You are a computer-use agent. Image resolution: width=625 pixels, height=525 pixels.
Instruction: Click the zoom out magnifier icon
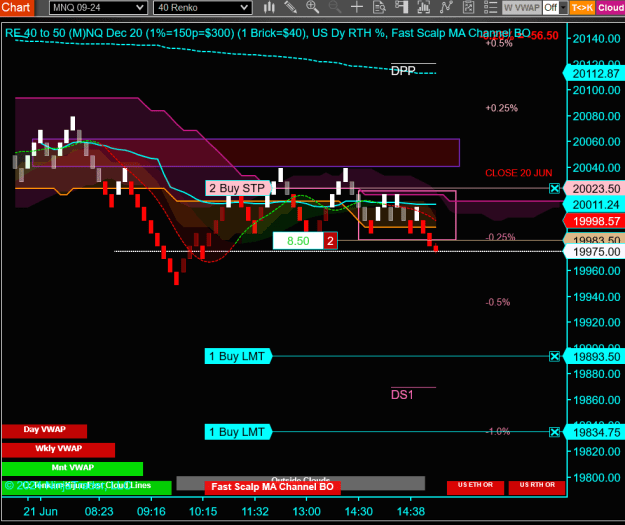(335, 7)
